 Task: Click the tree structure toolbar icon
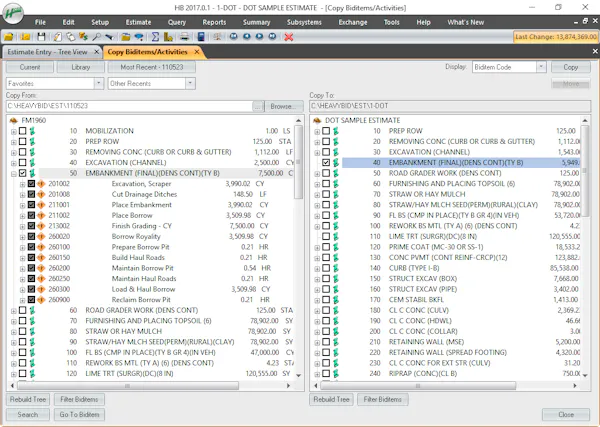tap(217, 37)
